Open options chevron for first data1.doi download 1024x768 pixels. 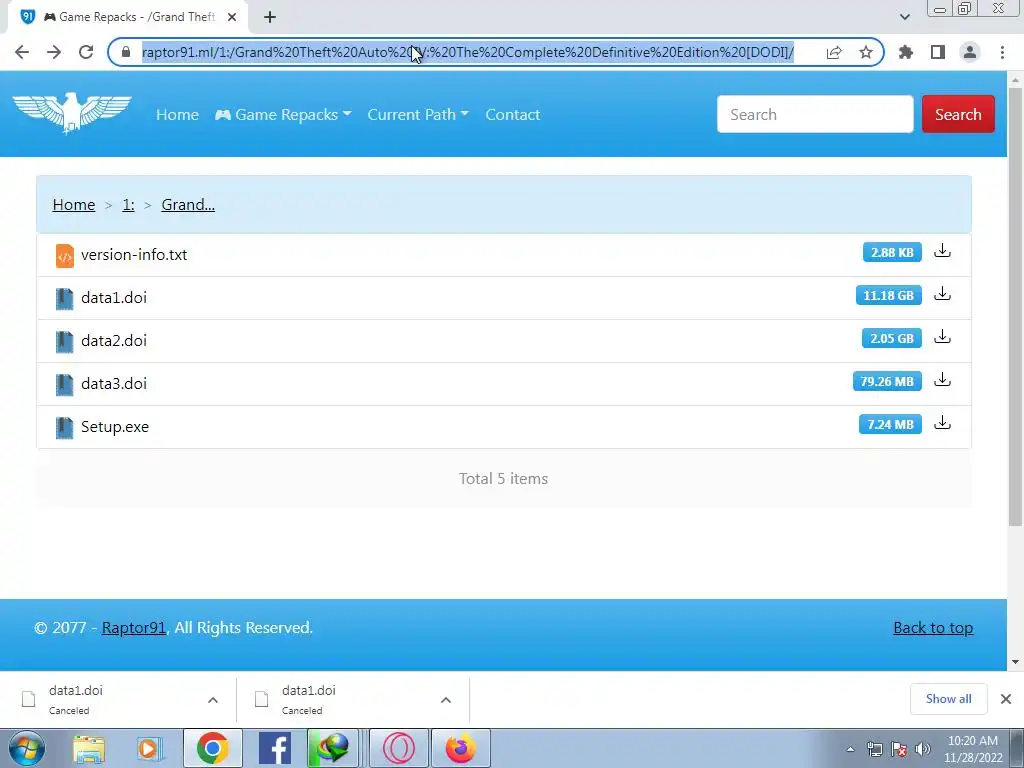click(213, 699)
